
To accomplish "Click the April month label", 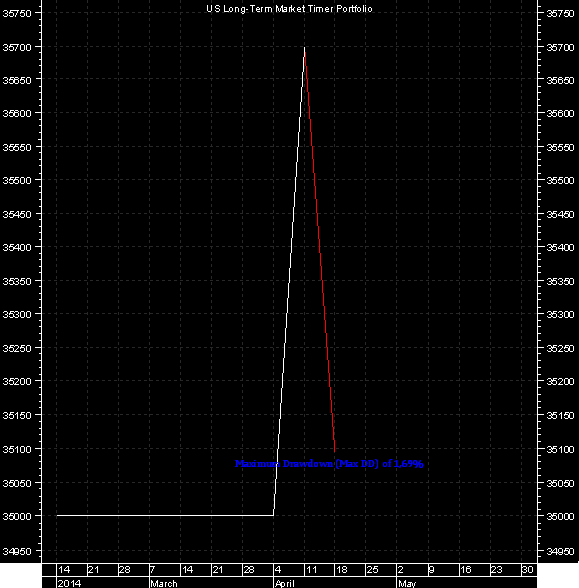I will (x=285, y=584).
